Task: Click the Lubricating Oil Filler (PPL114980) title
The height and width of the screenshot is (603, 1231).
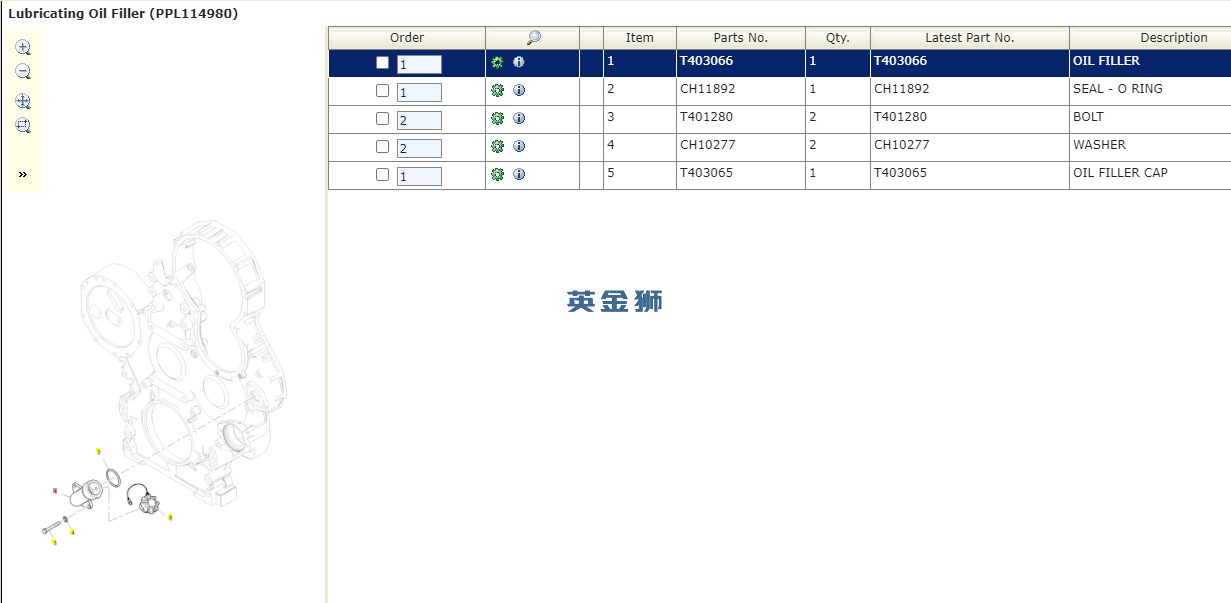Action: (123, 14)
